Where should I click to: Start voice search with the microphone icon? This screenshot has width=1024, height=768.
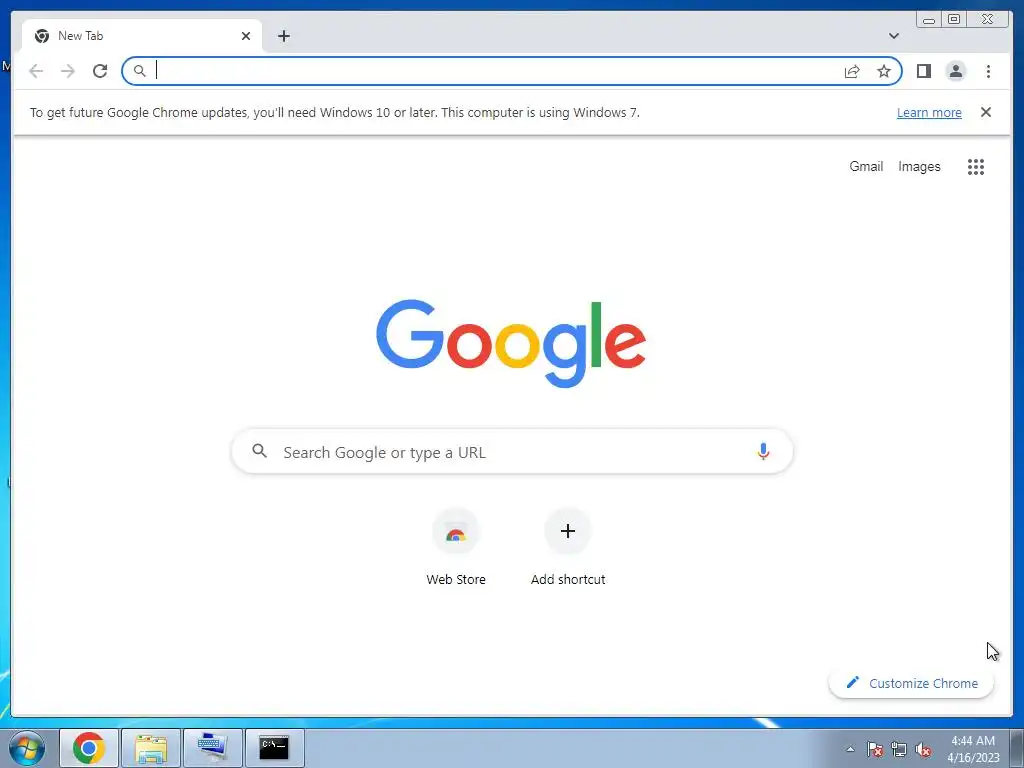point(763,451)
